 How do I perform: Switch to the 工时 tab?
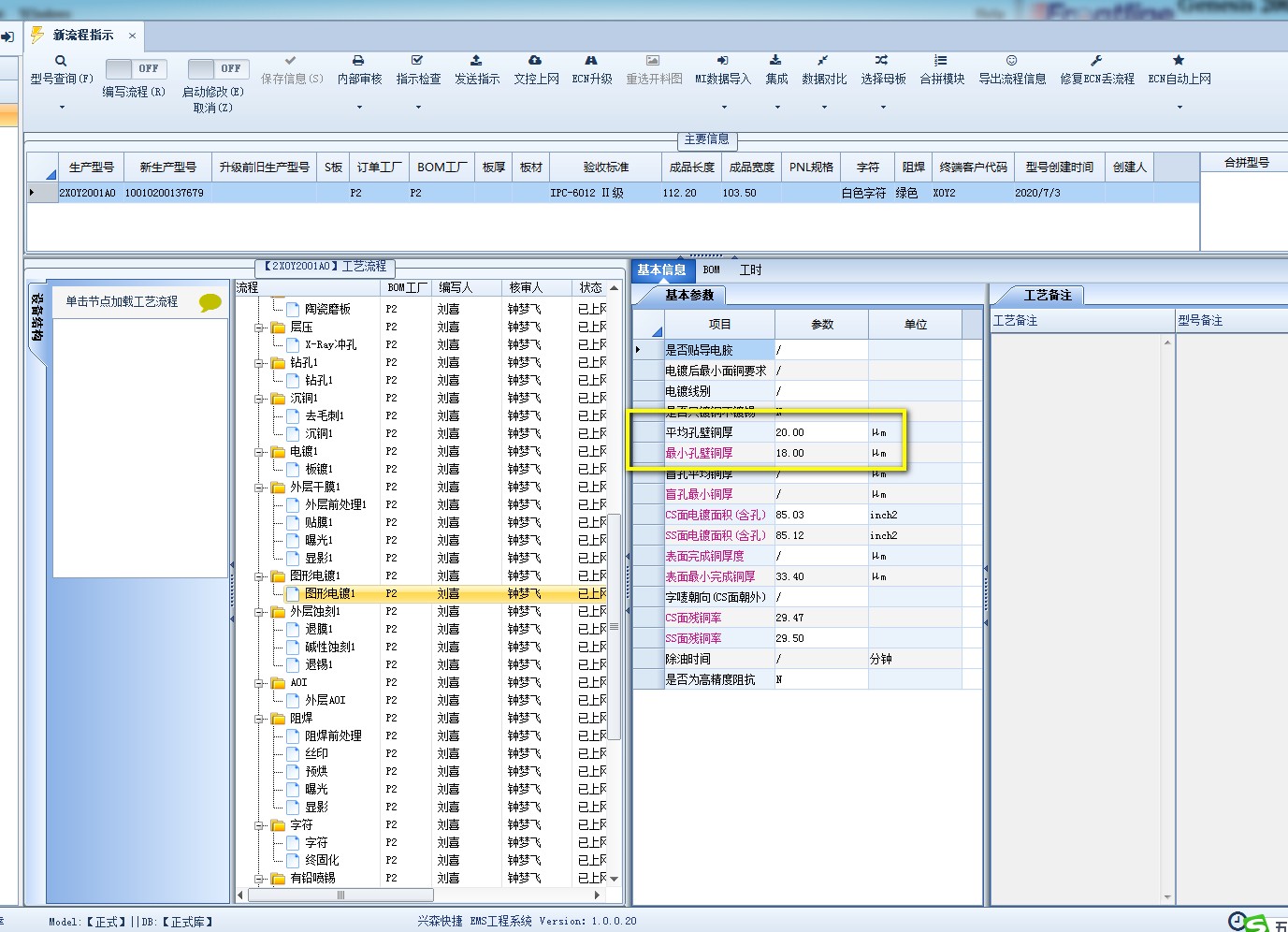click(x=750, y=270)
